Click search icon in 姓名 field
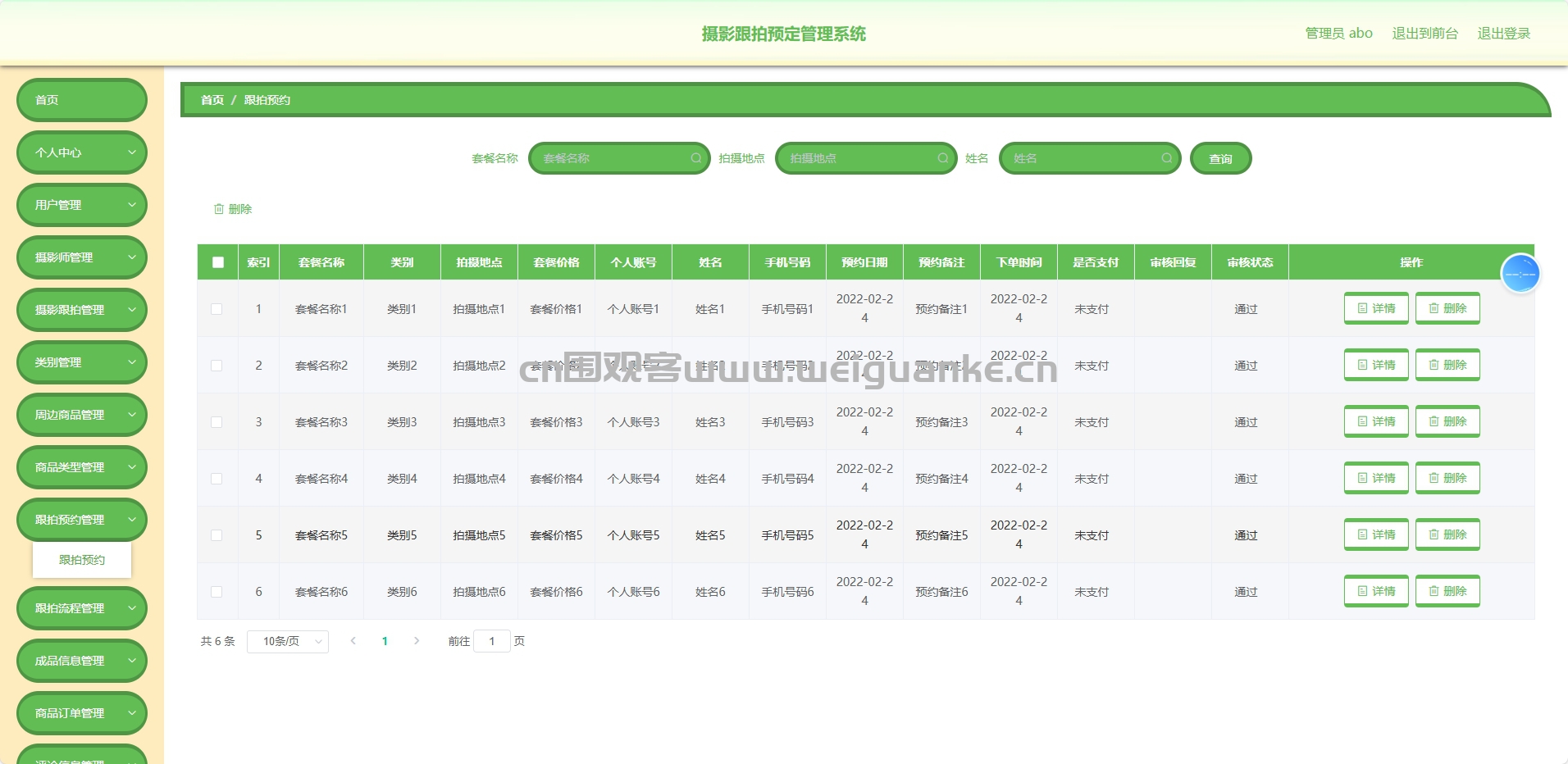The height and width of the screenshot is (764, 1568). [x=1167, y=158]
